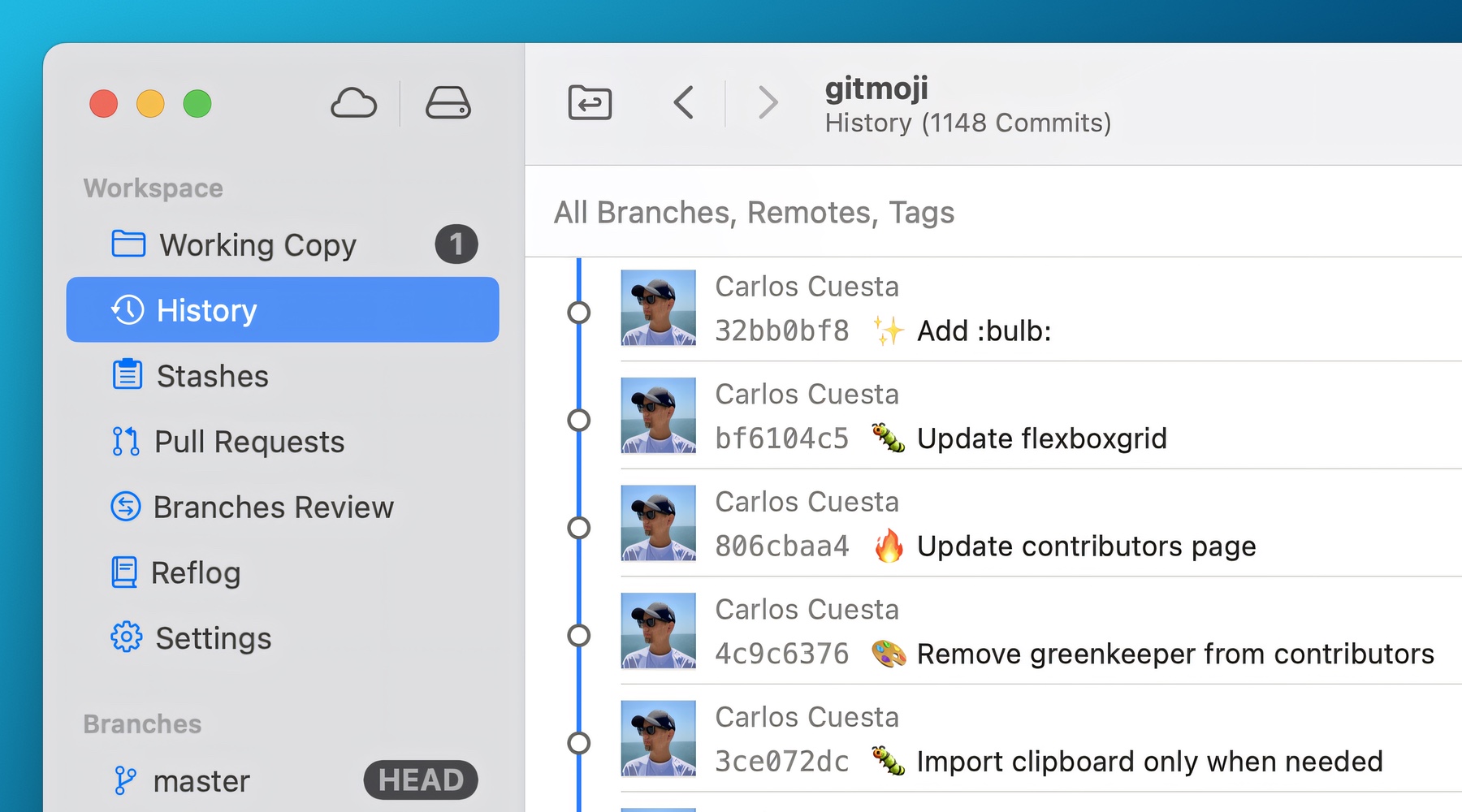Click the HEAD badge next to master
Viewport: 1462px width, 812px height.
pos(420,780)
